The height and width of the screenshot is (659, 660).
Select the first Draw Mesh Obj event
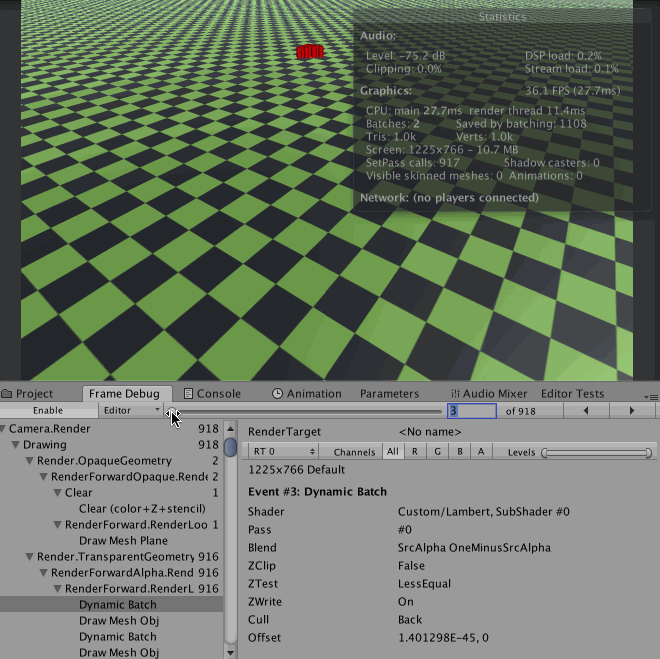tap(111, 621)
